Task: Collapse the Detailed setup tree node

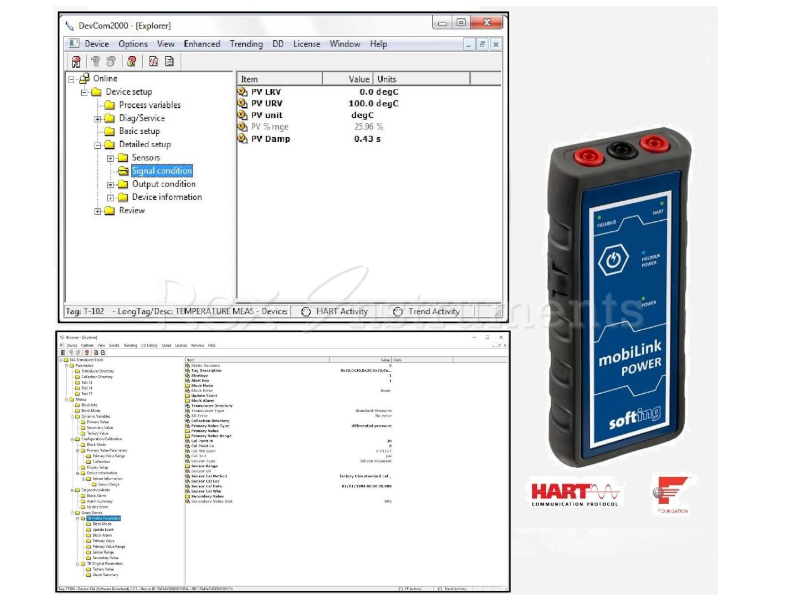Action: (x=97, y=145)
